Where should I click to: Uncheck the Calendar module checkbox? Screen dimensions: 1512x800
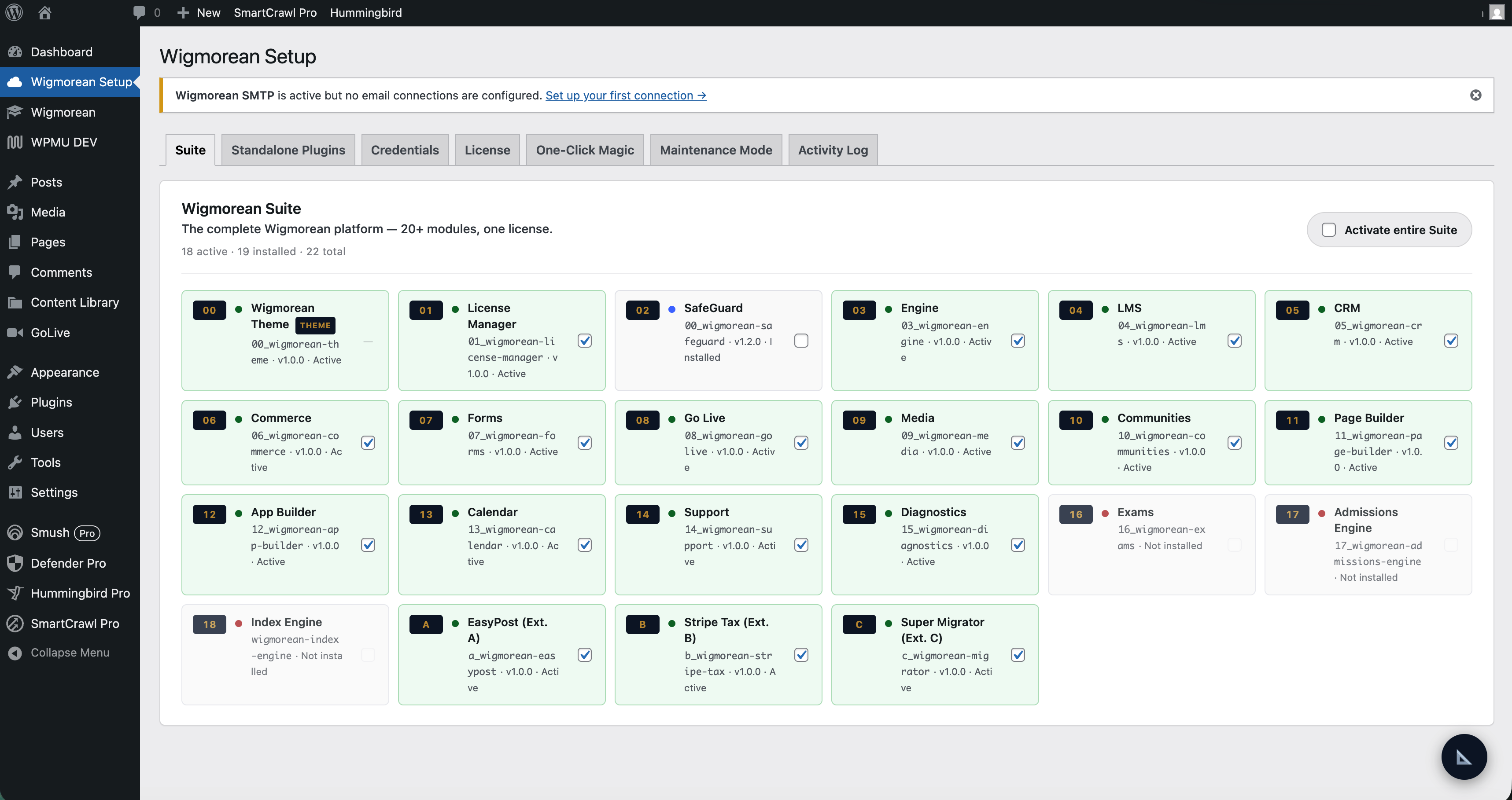(585, 545)
